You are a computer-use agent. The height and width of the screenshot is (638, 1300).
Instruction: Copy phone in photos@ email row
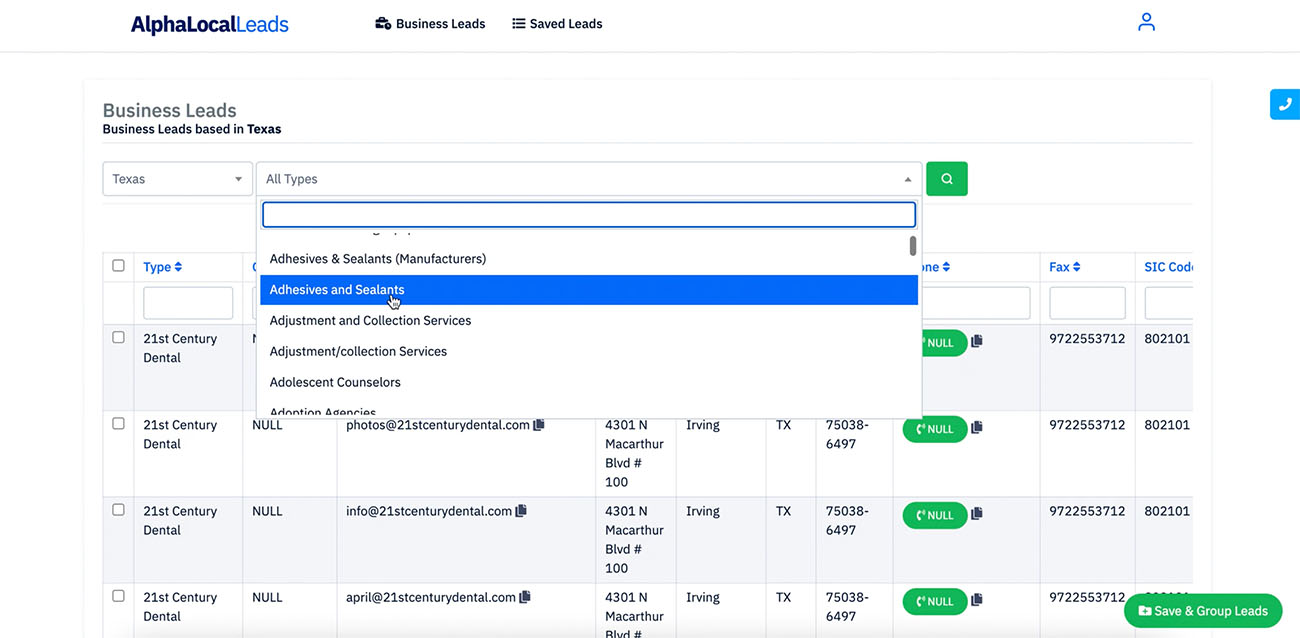point(977,428)
